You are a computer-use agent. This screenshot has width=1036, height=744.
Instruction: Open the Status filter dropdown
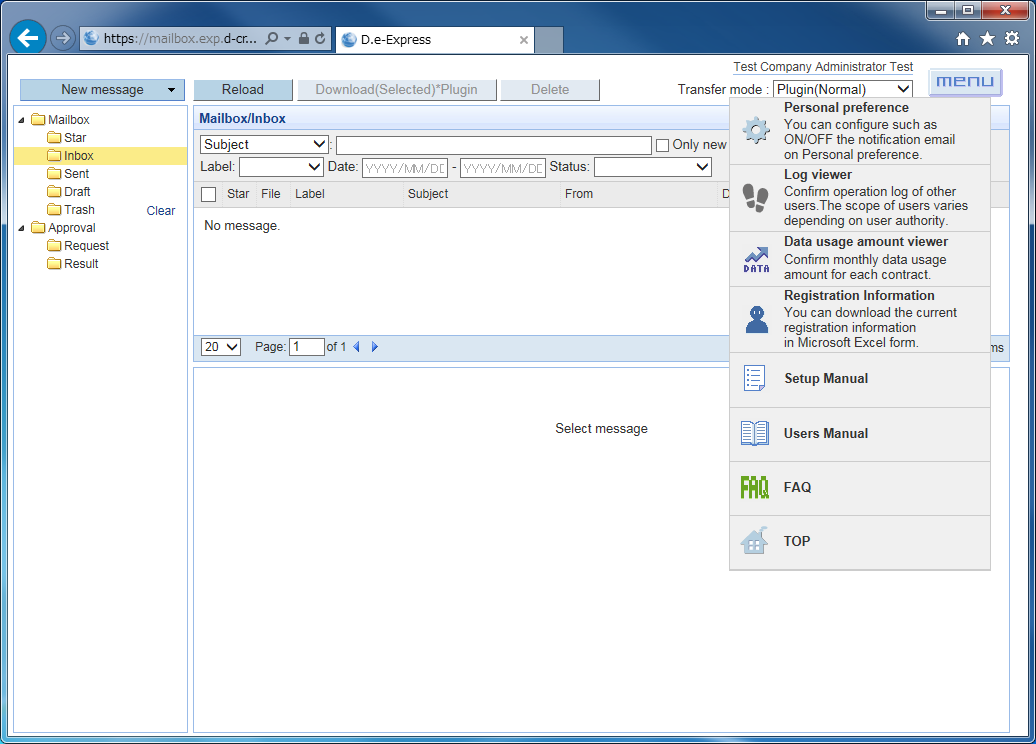(x=652, y=167)
